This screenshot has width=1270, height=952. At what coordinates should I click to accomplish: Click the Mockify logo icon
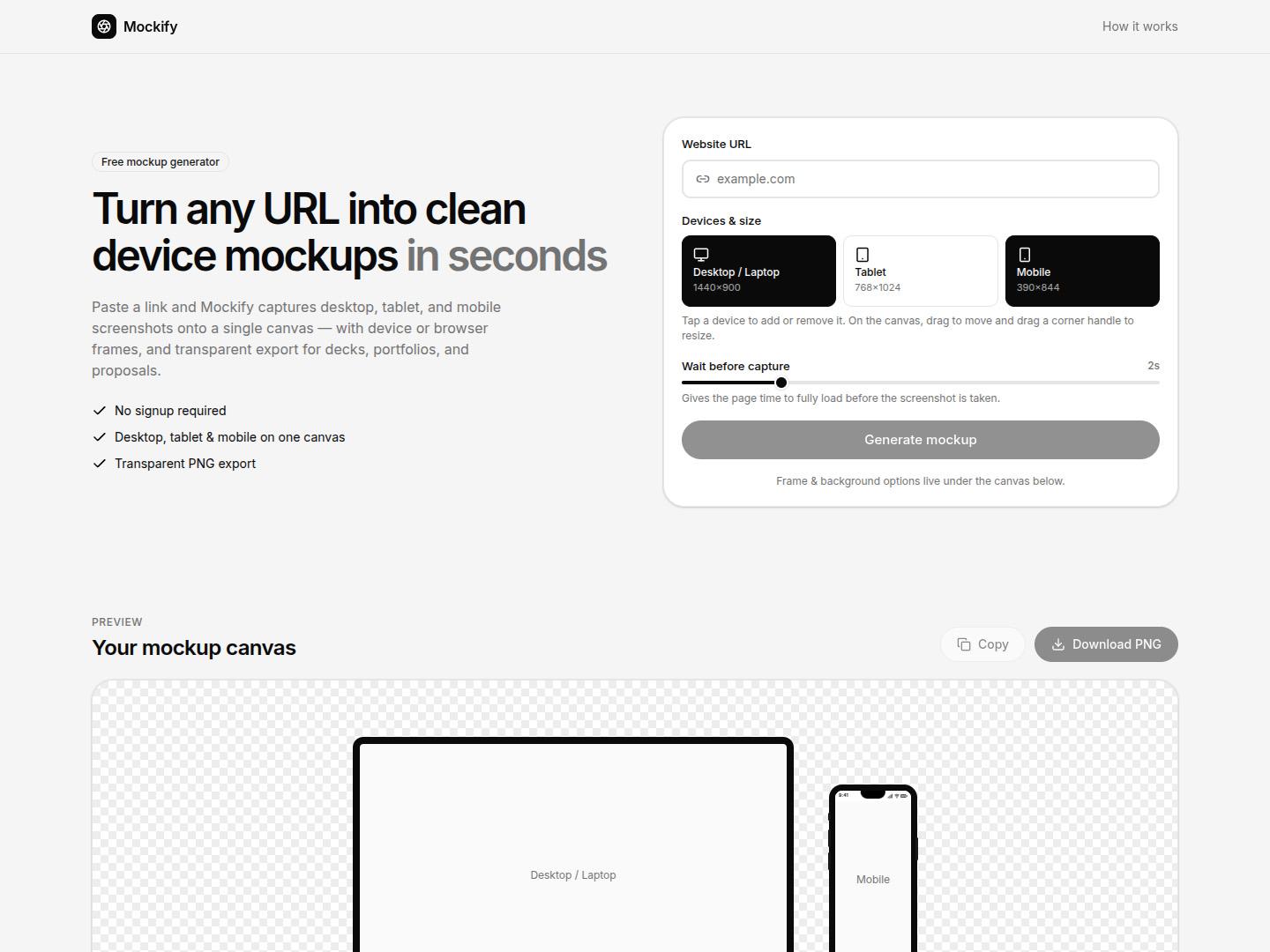coord(104,26)
